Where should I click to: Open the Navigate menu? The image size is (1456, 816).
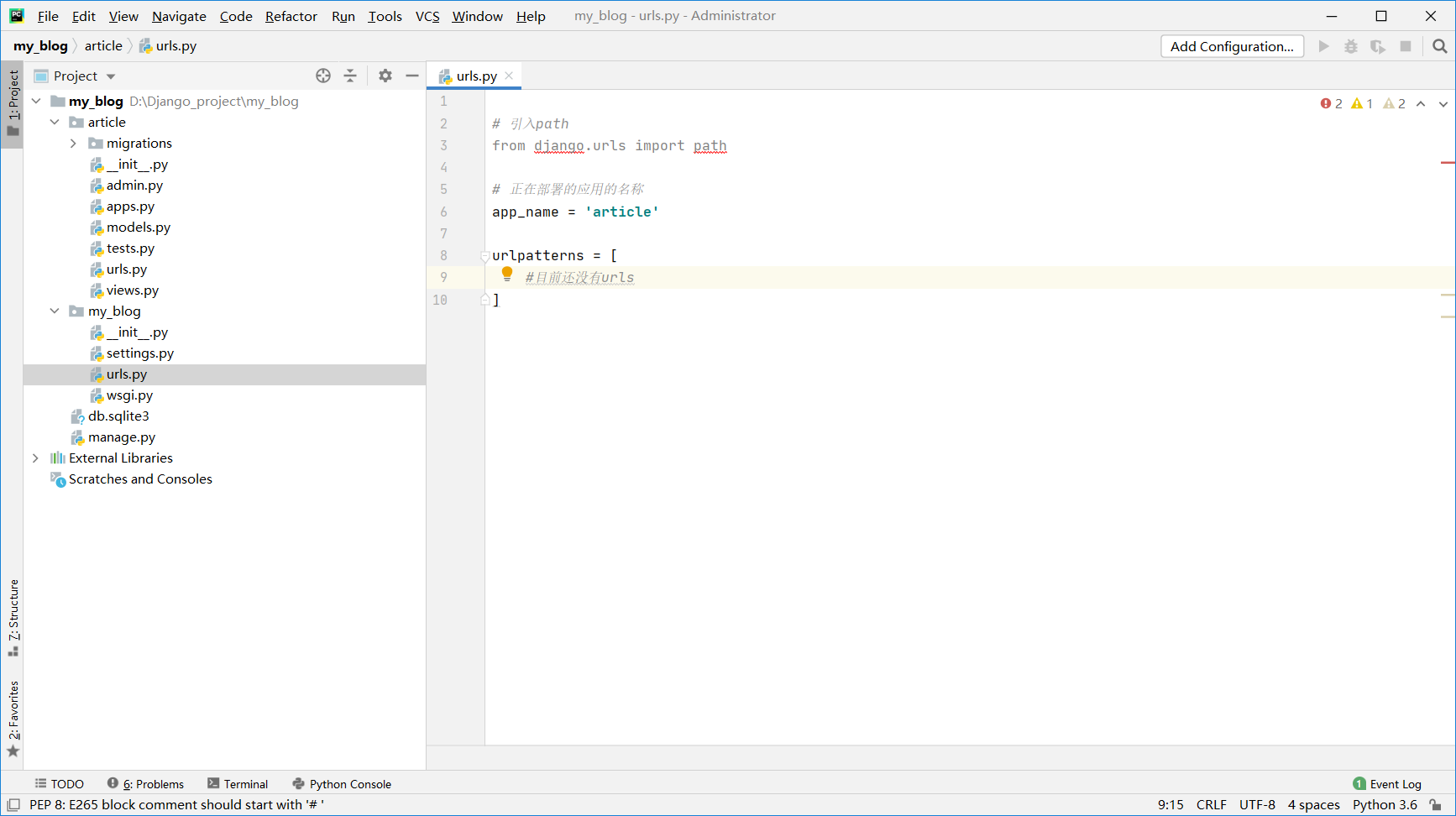point(179,16)
